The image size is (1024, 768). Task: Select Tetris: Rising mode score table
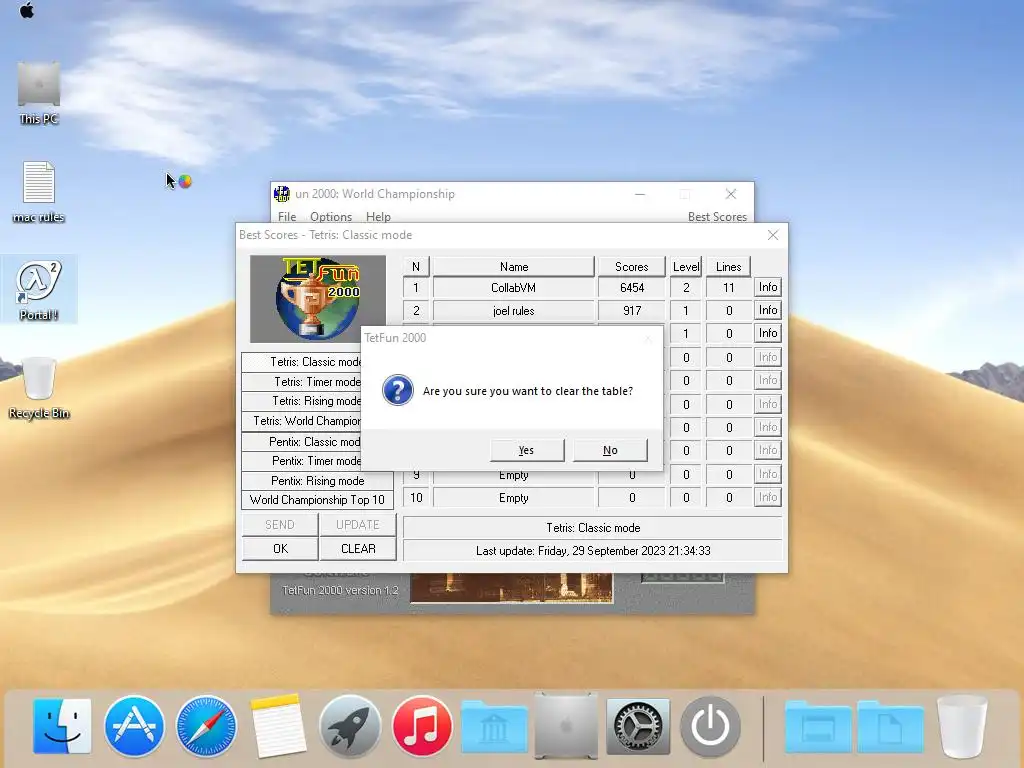[302, 401]
